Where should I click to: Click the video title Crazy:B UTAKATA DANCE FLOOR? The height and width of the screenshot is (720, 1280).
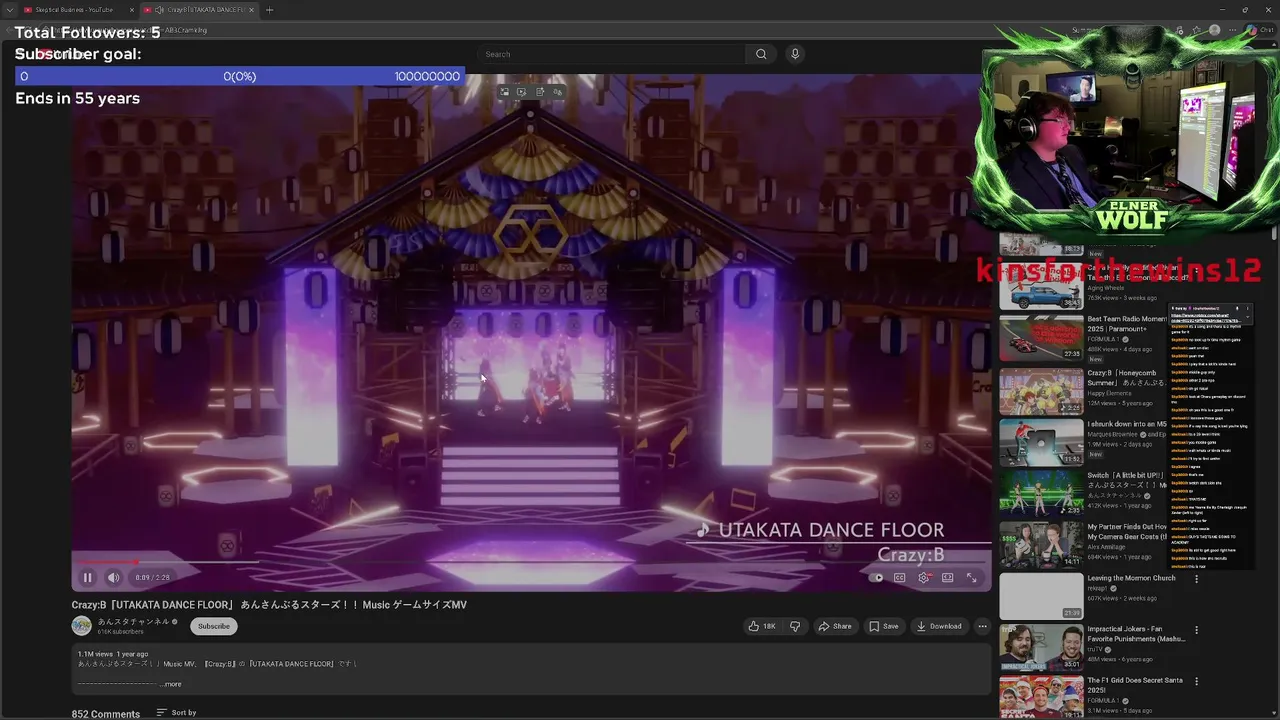[x=269, y=605]
